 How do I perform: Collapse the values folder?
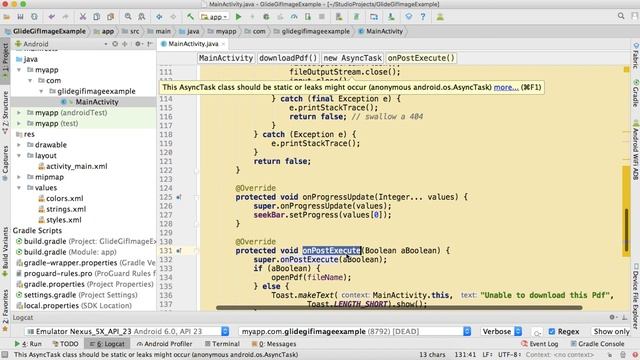[19, 188]
